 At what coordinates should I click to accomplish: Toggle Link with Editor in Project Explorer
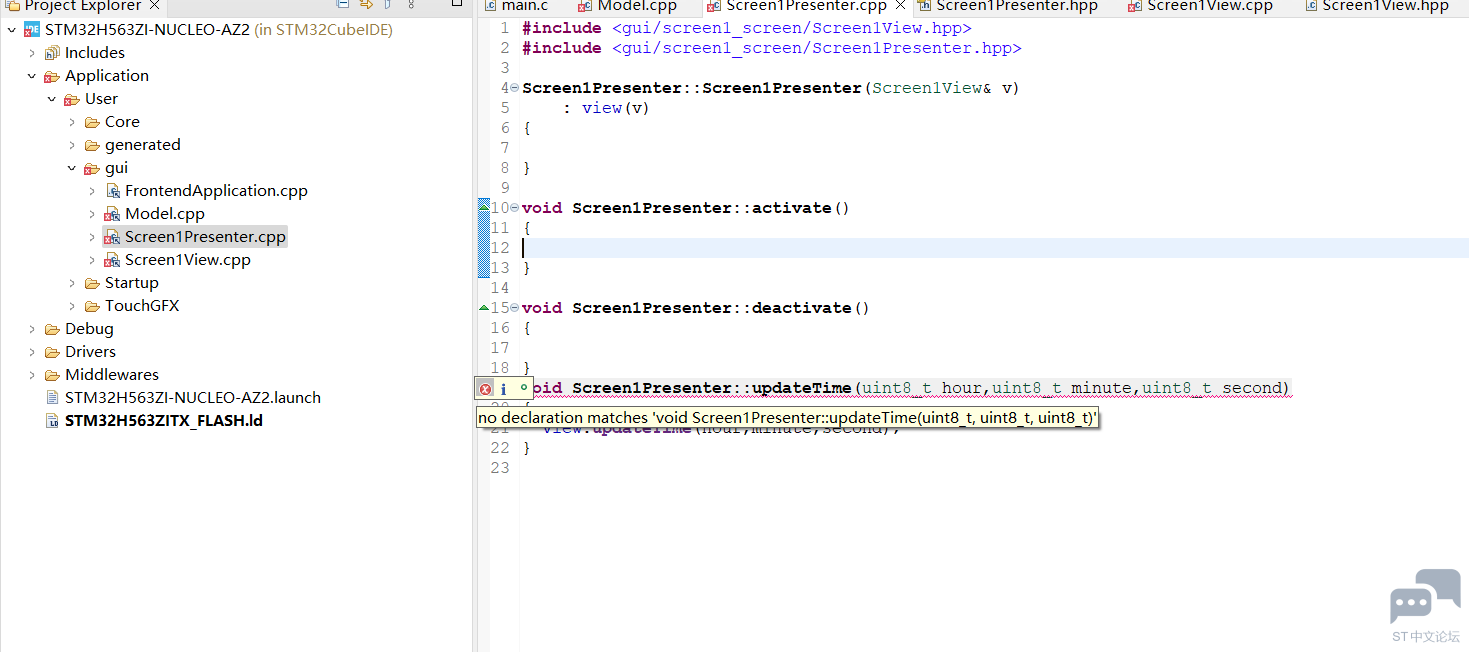tap(366, 5)
